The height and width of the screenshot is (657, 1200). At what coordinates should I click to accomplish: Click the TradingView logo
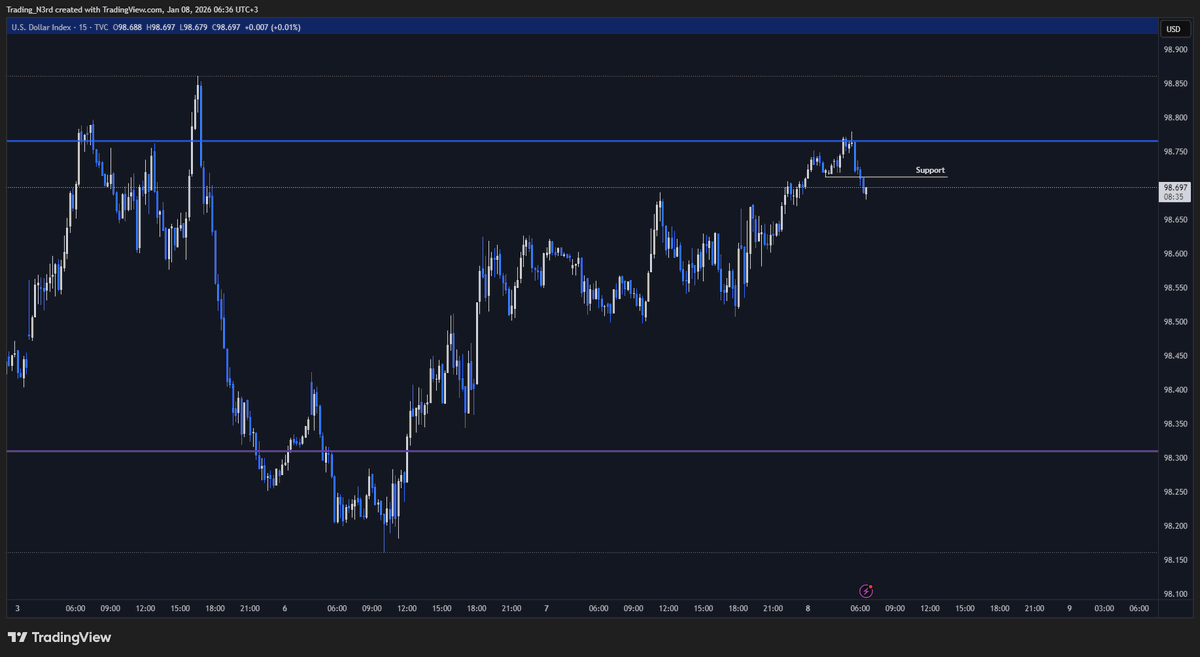point(59,637)
